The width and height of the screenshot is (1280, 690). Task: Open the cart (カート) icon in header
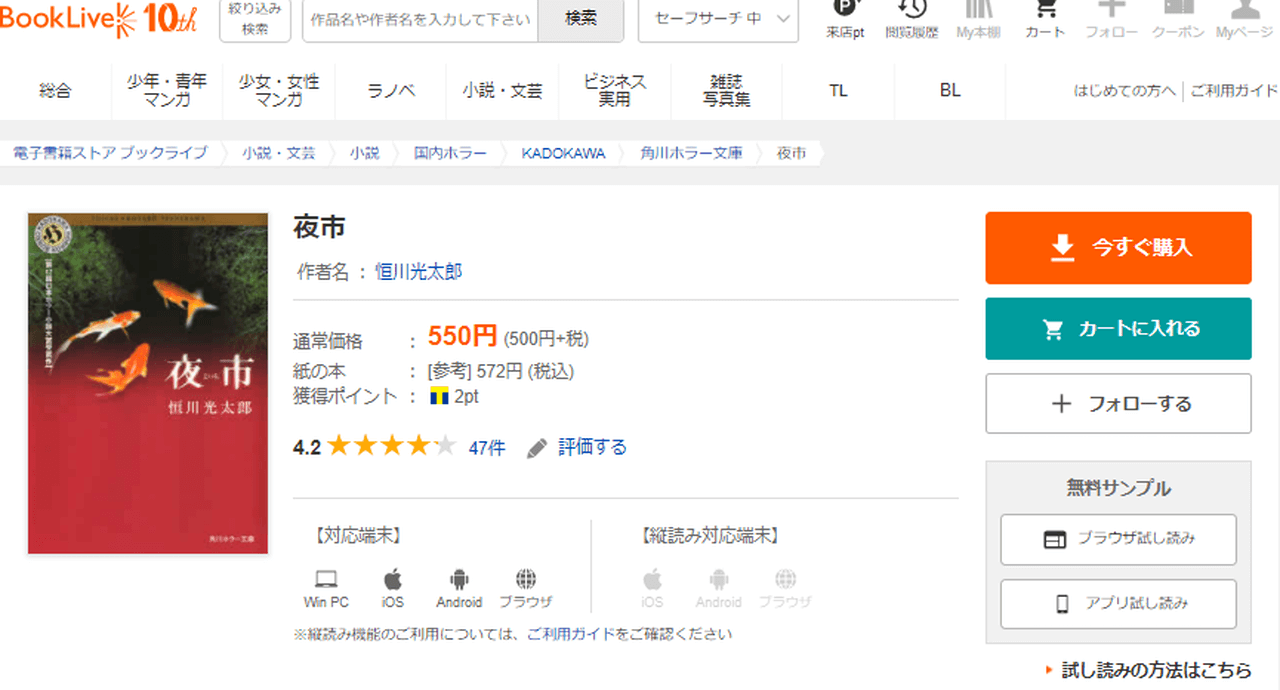tap(1045, 12)
